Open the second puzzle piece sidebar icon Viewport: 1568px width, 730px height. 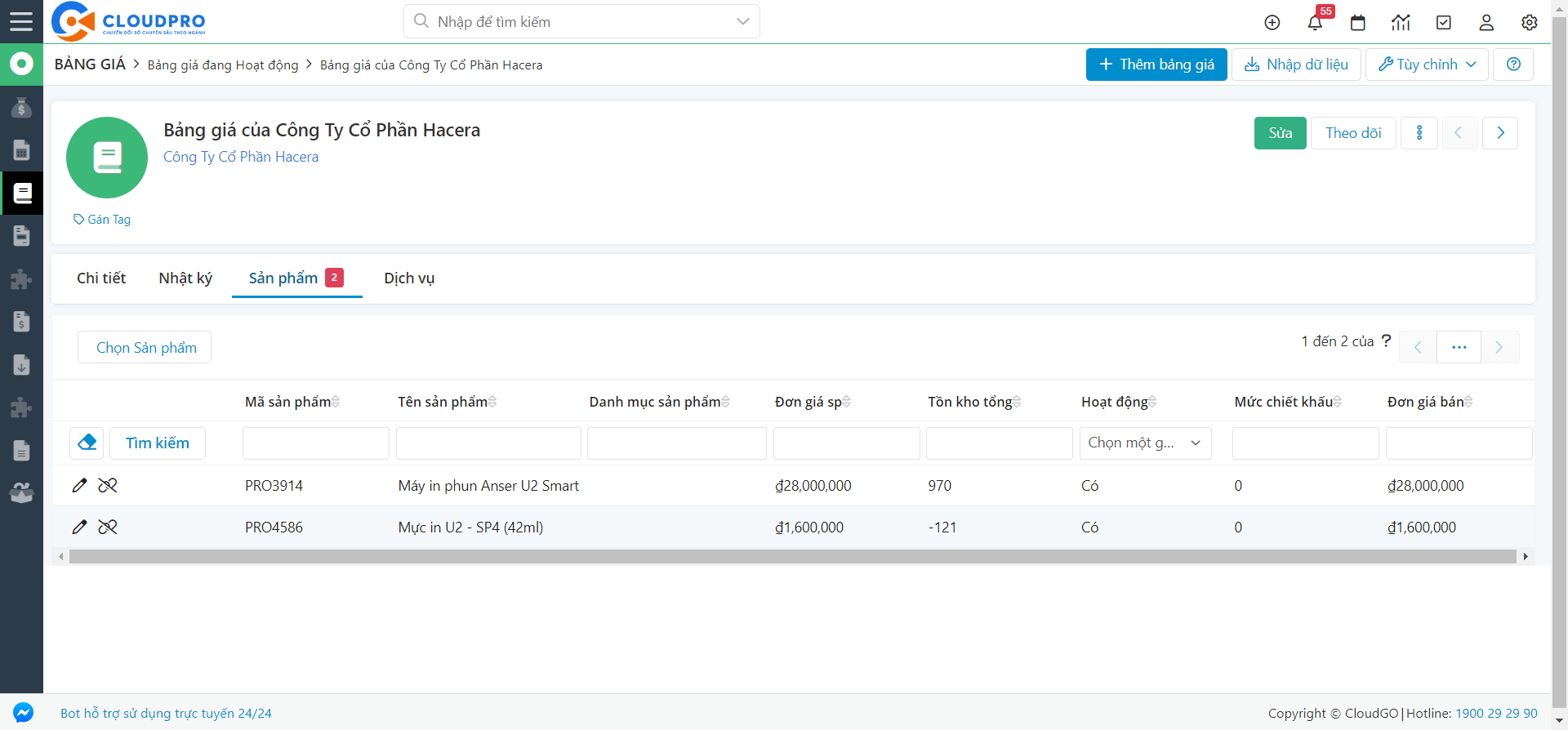[21, 407]
